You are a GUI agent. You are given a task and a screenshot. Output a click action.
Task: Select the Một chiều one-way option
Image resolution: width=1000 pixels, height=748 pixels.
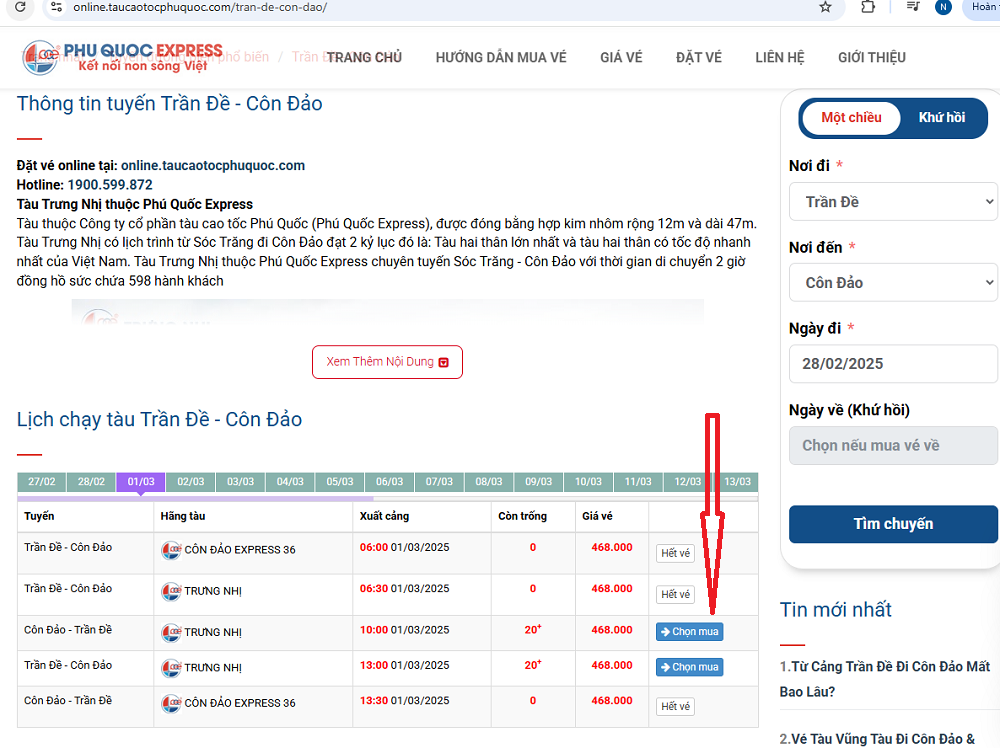[x=851, y=117]
